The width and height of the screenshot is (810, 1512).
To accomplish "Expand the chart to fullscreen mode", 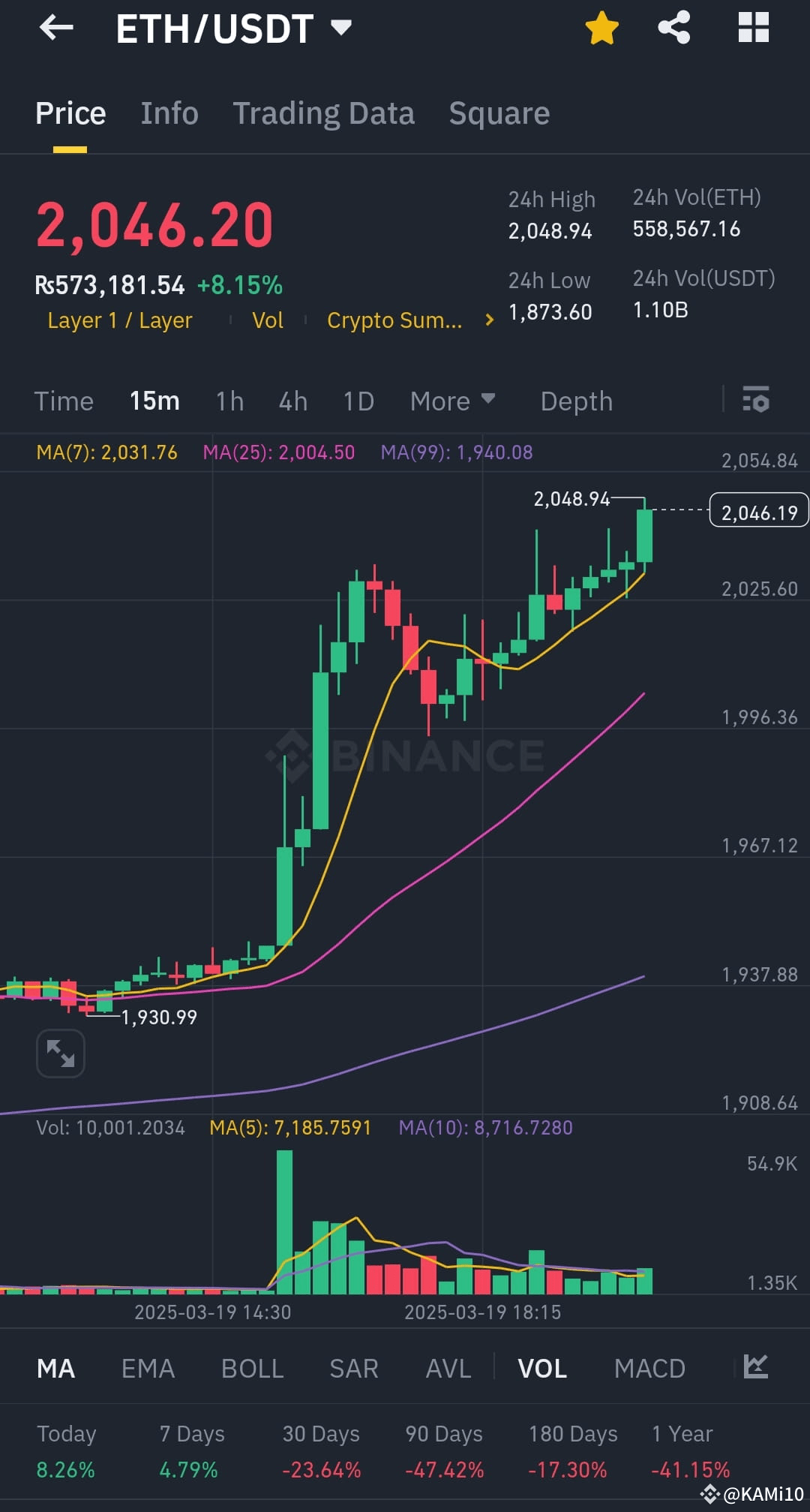I will click(60, 1052).
